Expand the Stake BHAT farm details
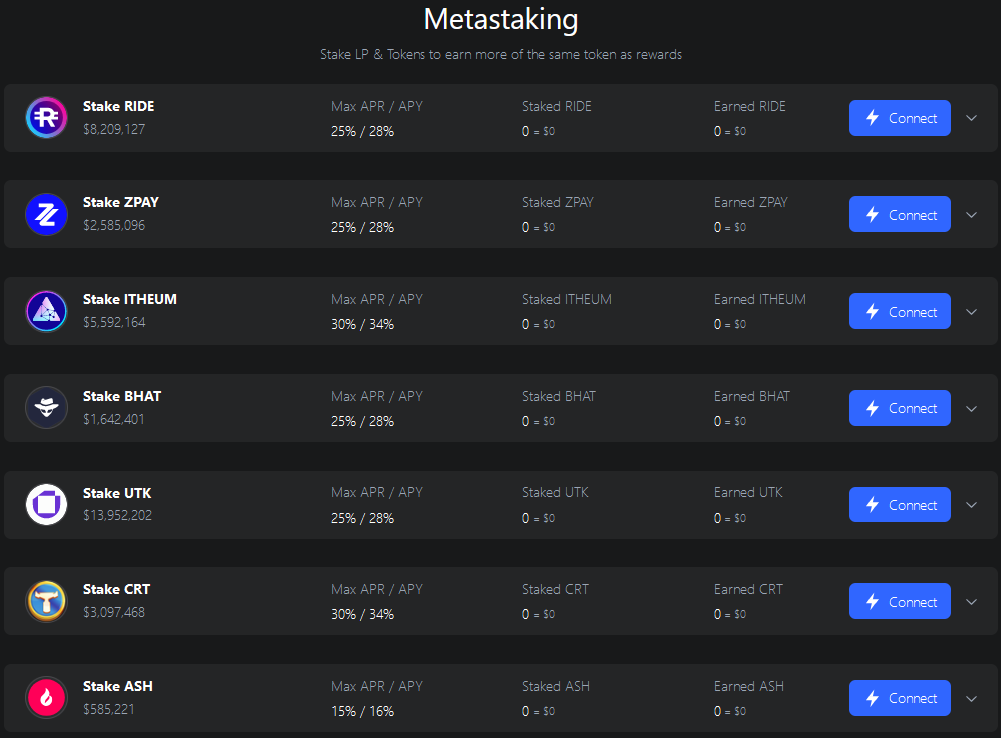1001x738 pixels. pos(971,408)
